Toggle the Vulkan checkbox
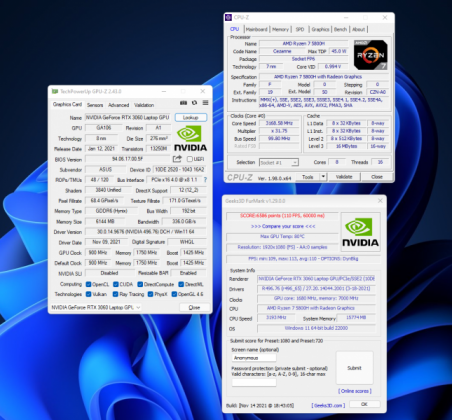452x420 pixels. (88, 294)
